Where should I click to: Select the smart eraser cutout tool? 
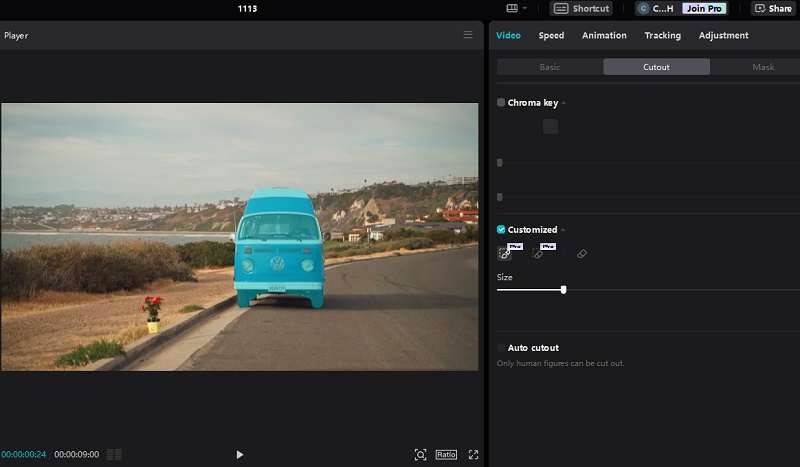click(538, 253)
